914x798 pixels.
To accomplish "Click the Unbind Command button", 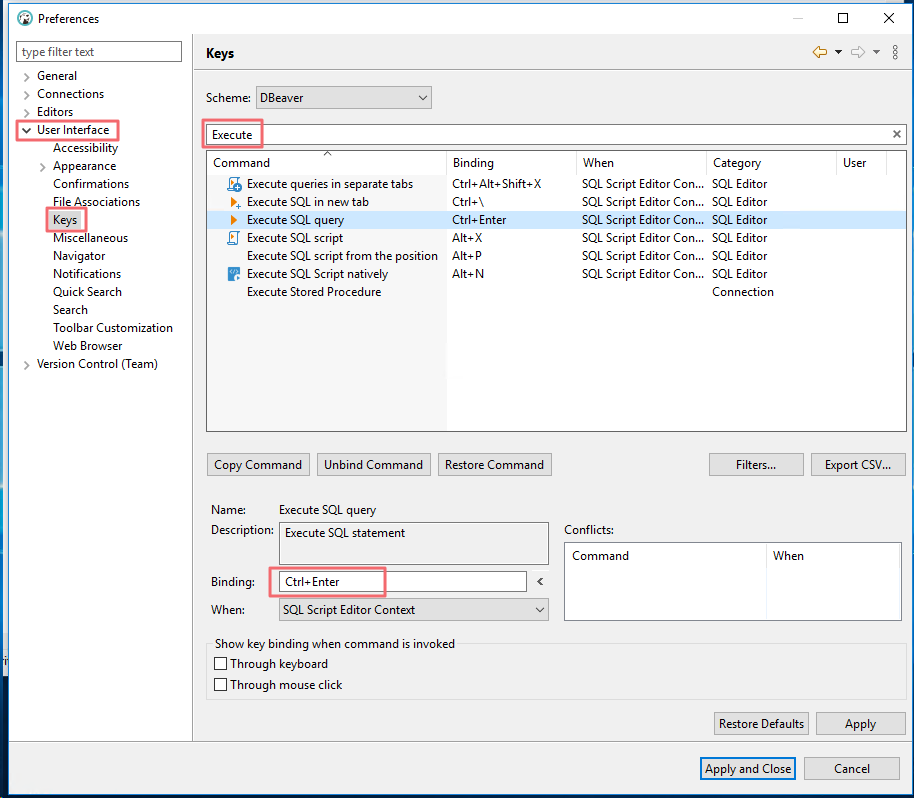I will coord(373,464).
